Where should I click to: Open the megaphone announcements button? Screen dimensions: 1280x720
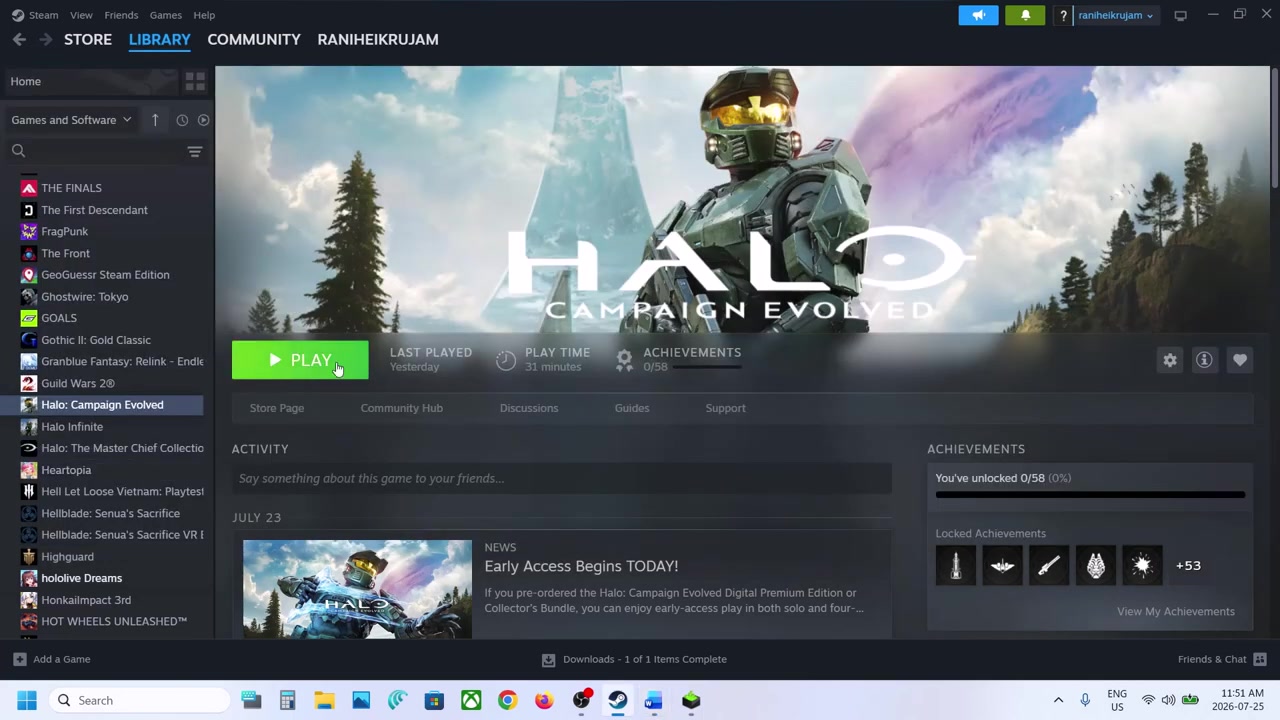click(978, 15)
